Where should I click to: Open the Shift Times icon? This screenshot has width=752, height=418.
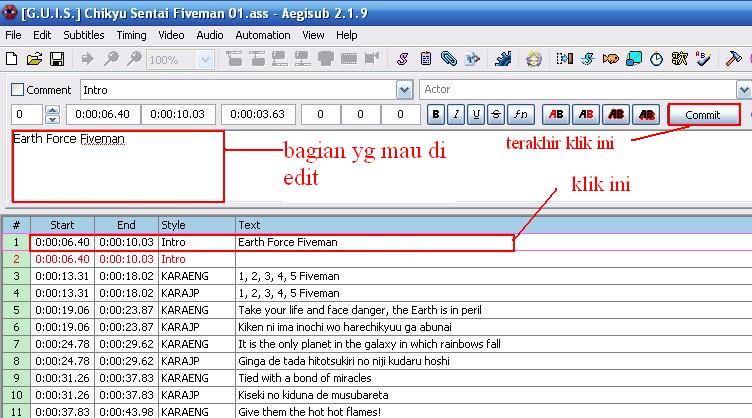[564, 59]
